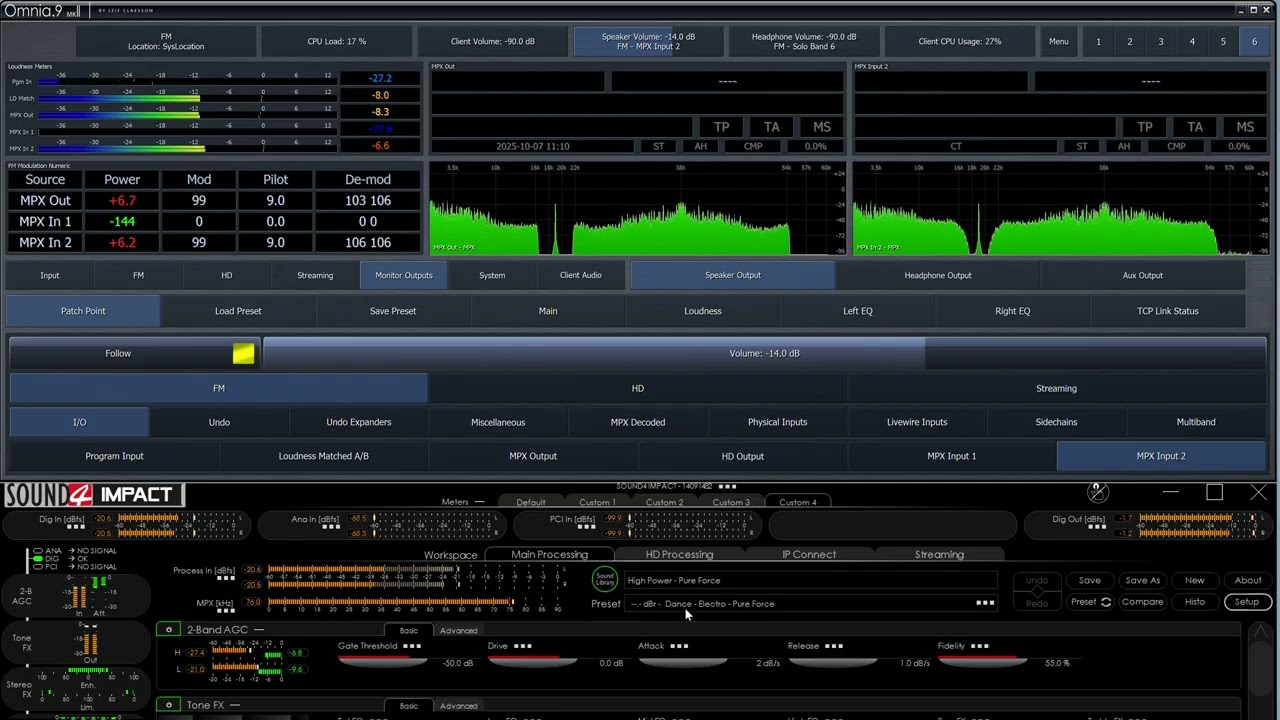1280x720 pixels.
Task: Click the Histo button
Action: pyautogui.click(x=1195, y=602)
